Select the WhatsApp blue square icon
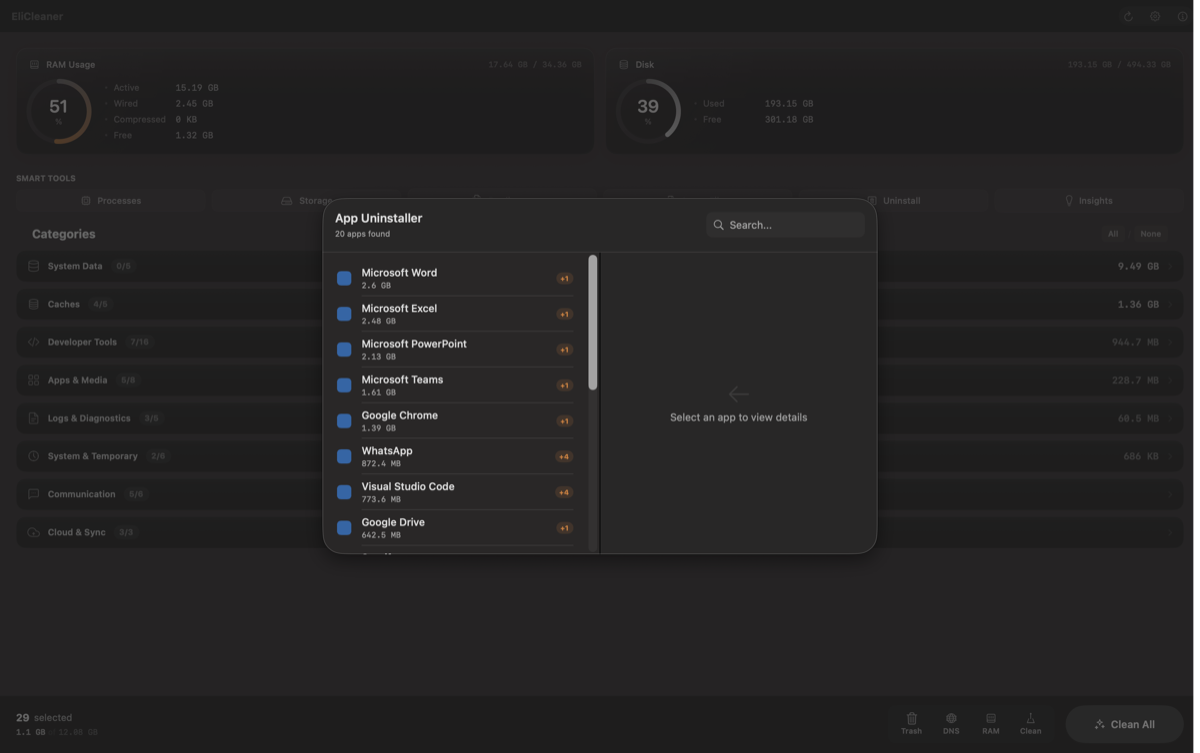This screenshot has width=1200, height=753. [x=344, y=457]
